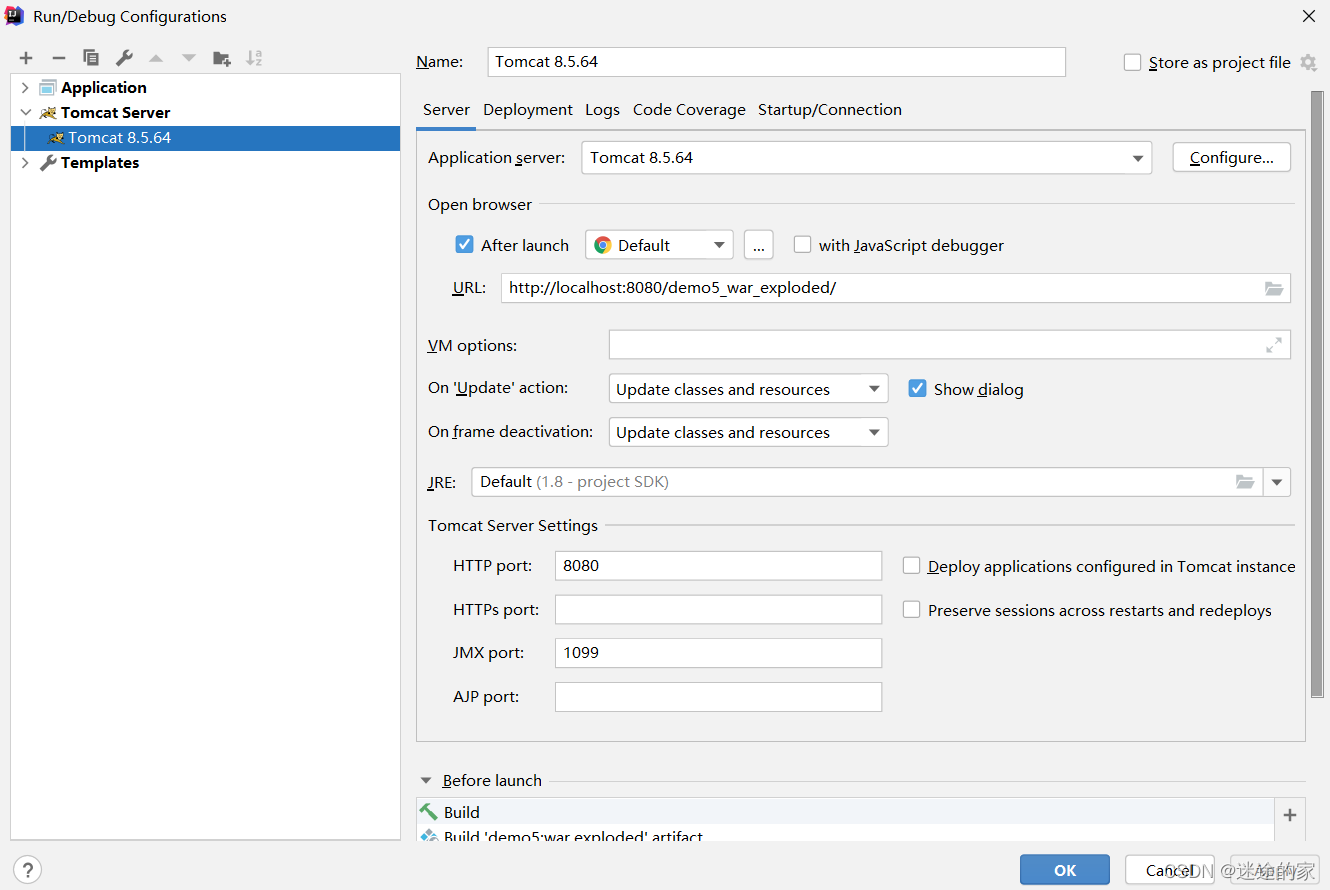
Task: Browse folder icon in the JRE field
Action: [x=1244, y=482]
